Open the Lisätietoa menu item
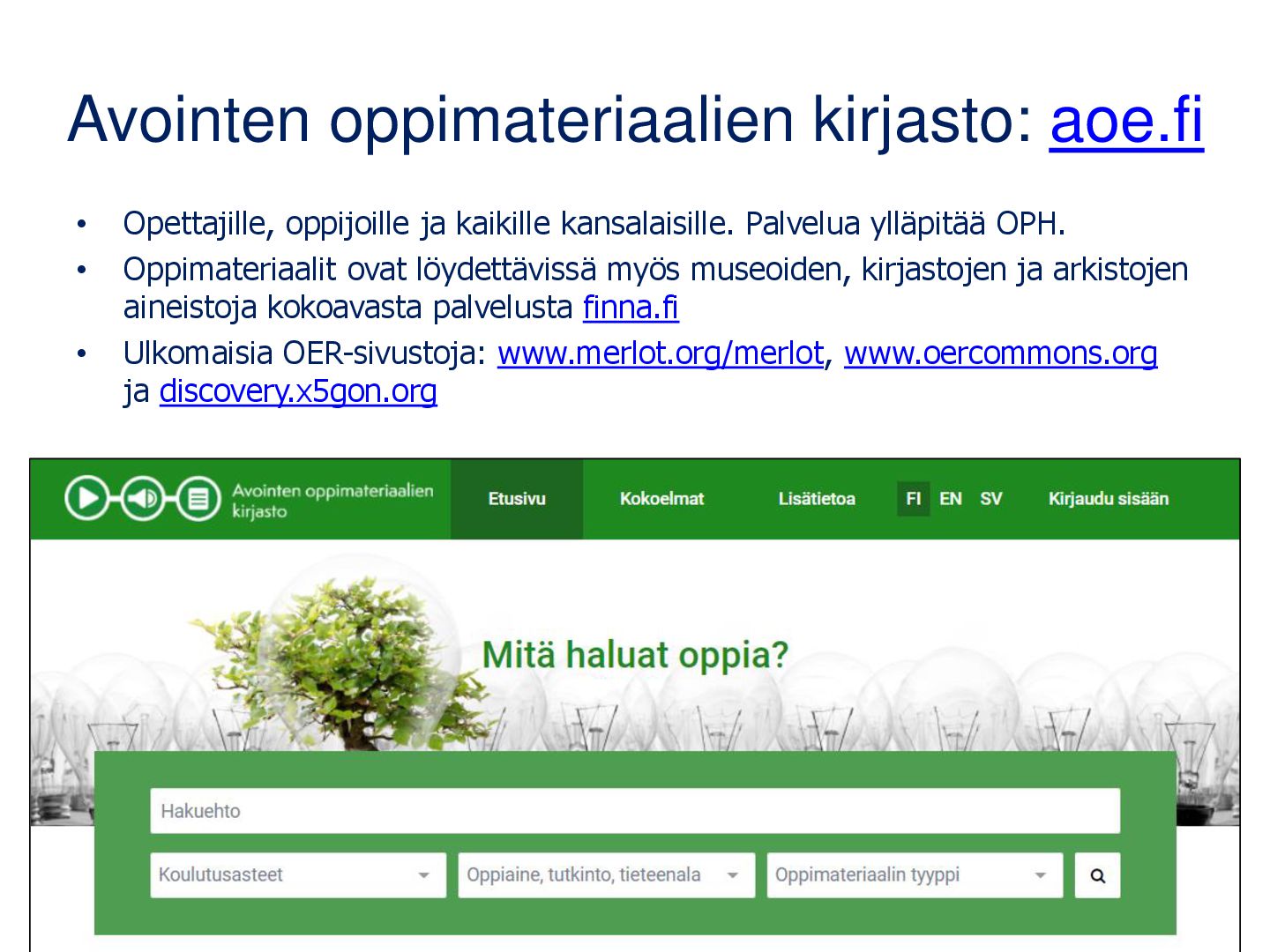The width and height of the screenshot is (1270, 952). (x=817, y=499)
